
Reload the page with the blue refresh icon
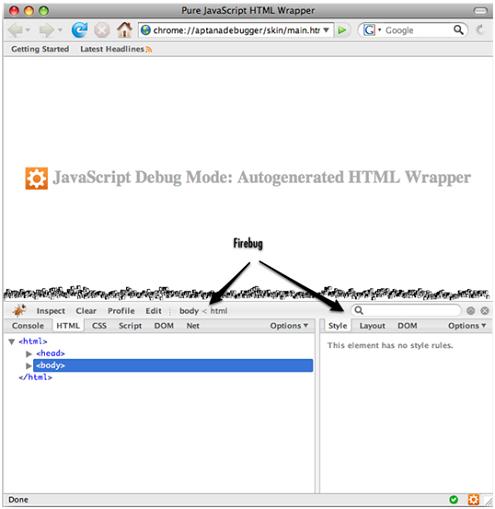(x=79, y=30)
